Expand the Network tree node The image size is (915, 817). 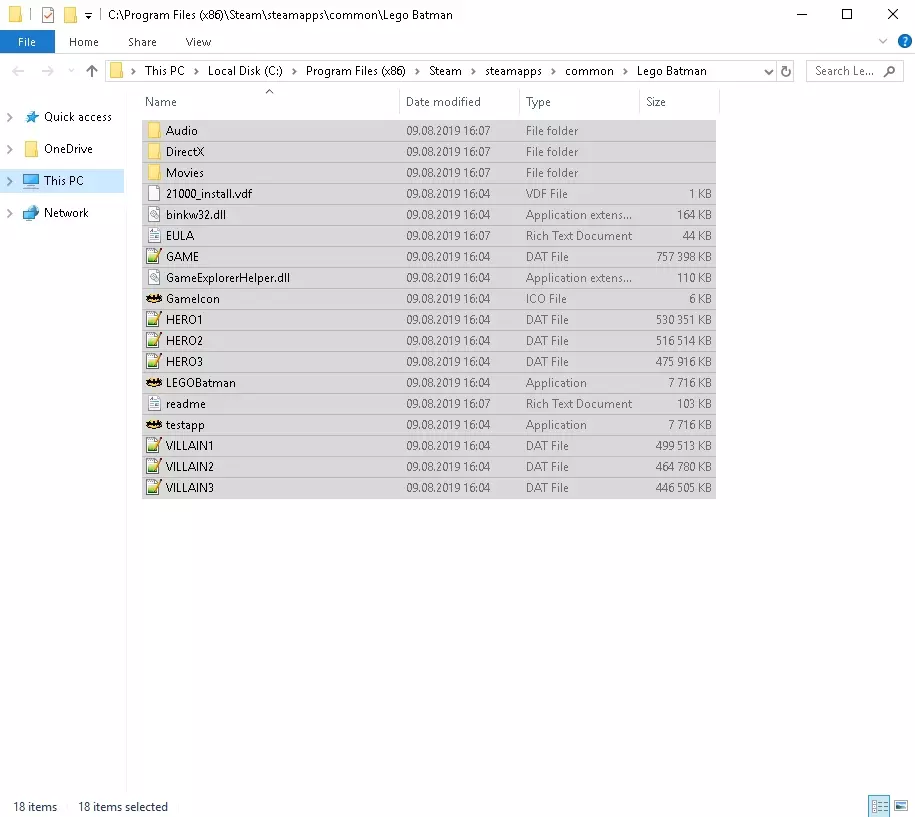(10, 213)
